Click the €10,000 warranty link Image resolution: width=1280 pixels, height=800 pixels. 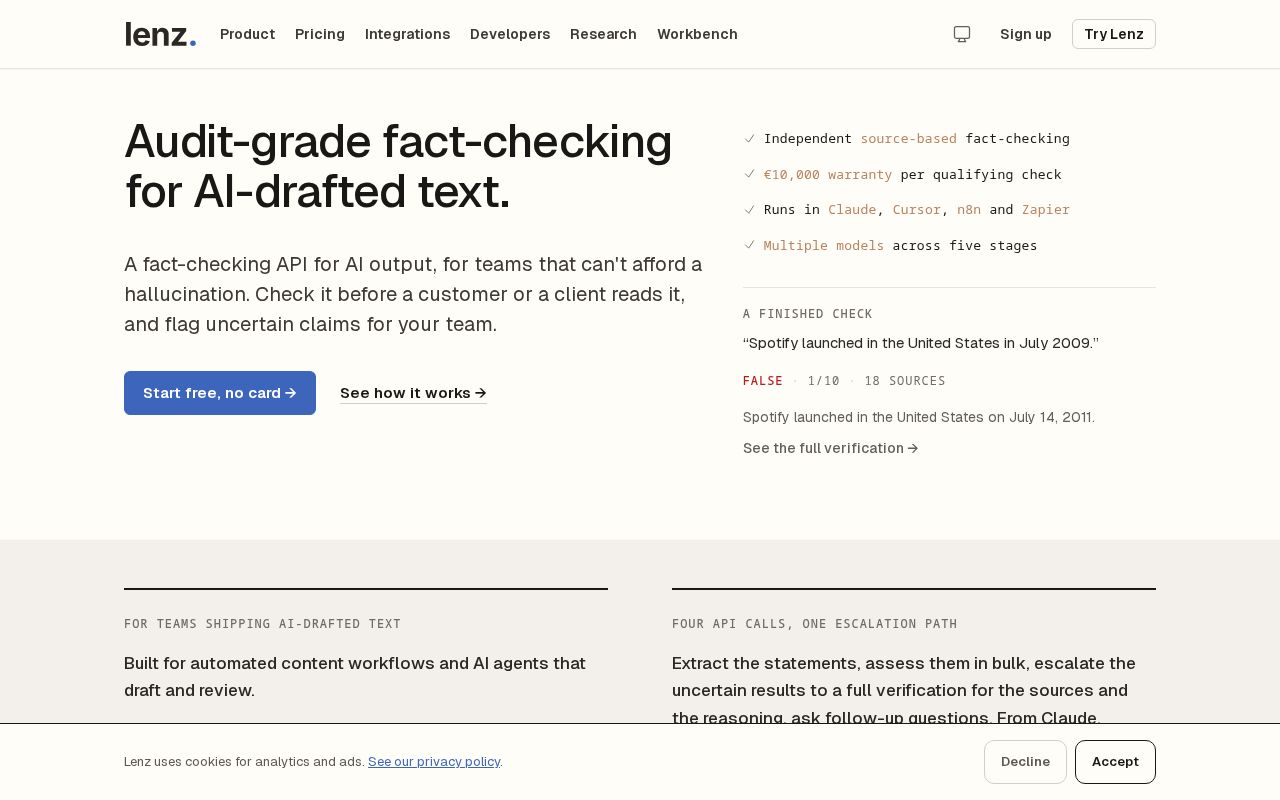[828, 174]
